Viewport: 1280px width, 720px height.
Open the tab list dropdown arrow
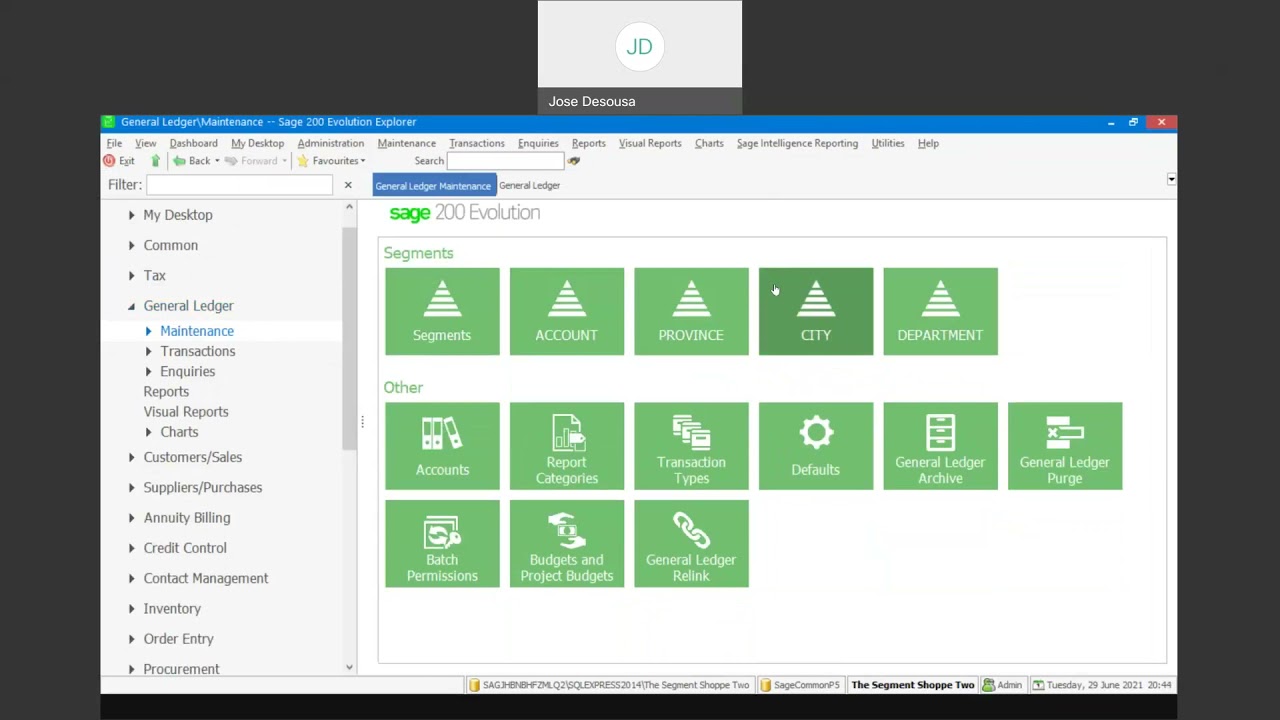point(1171,180)
